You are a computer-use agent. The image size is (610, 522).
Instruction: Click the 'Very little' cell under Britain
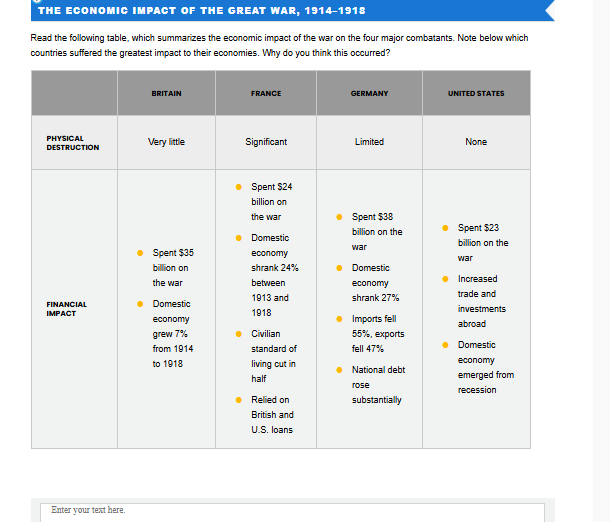tap(166, 142)
